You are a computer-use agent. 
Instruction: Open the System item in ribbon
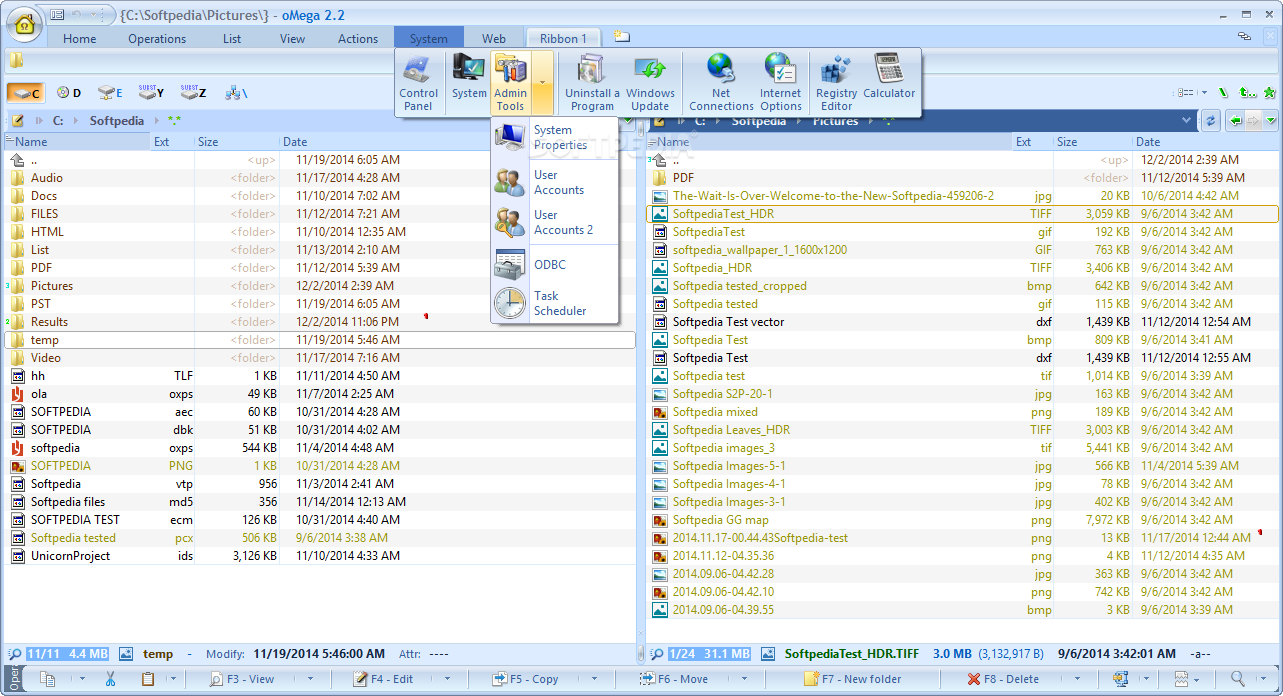pos(468,78)
